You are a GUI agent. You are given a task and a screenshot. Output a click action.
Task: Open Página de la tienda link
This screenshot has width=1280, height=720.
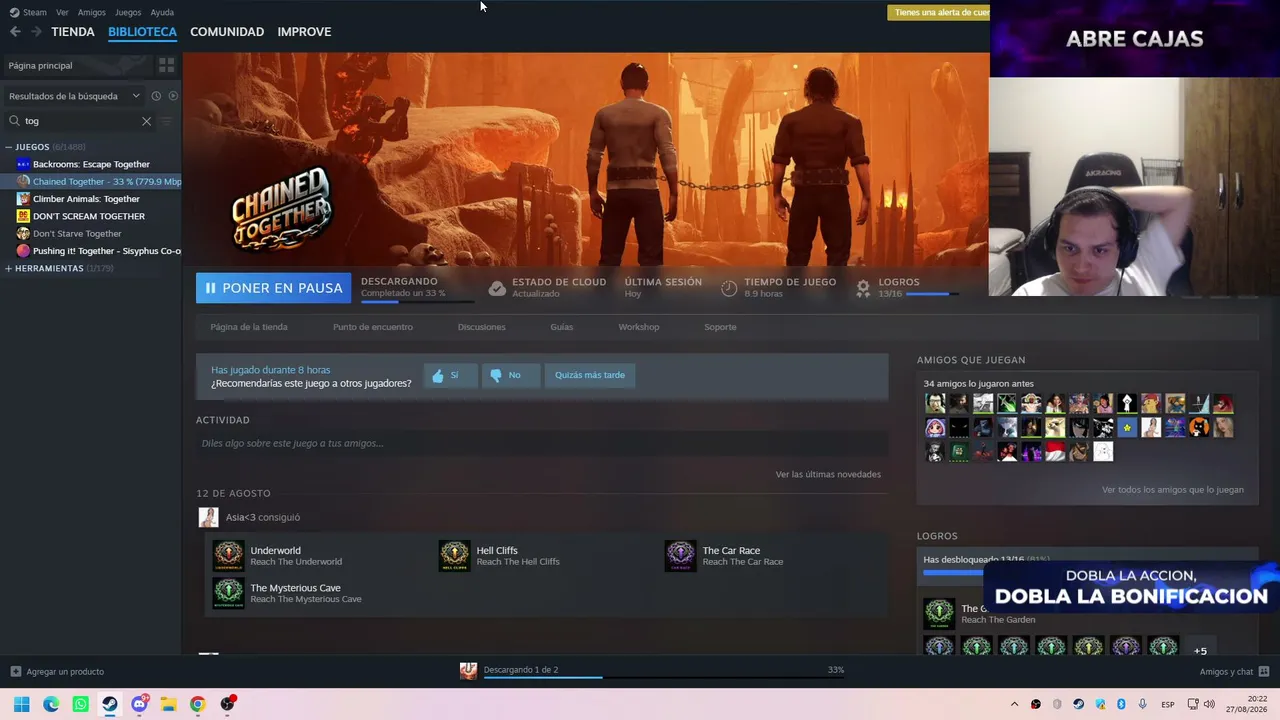tap(249, 327)
